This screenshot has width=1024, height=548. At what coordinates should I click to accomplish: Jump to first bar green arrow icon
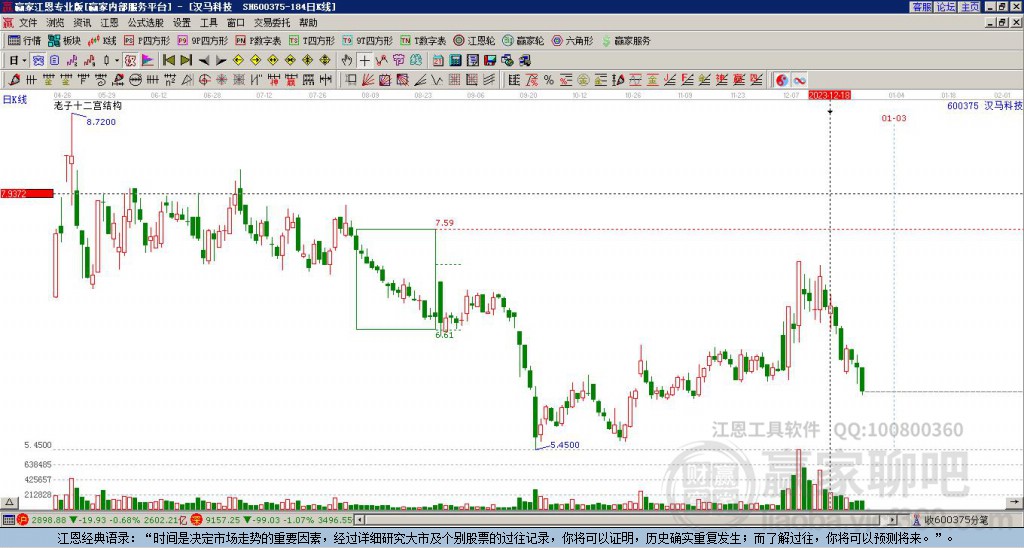tap(169, 60)
